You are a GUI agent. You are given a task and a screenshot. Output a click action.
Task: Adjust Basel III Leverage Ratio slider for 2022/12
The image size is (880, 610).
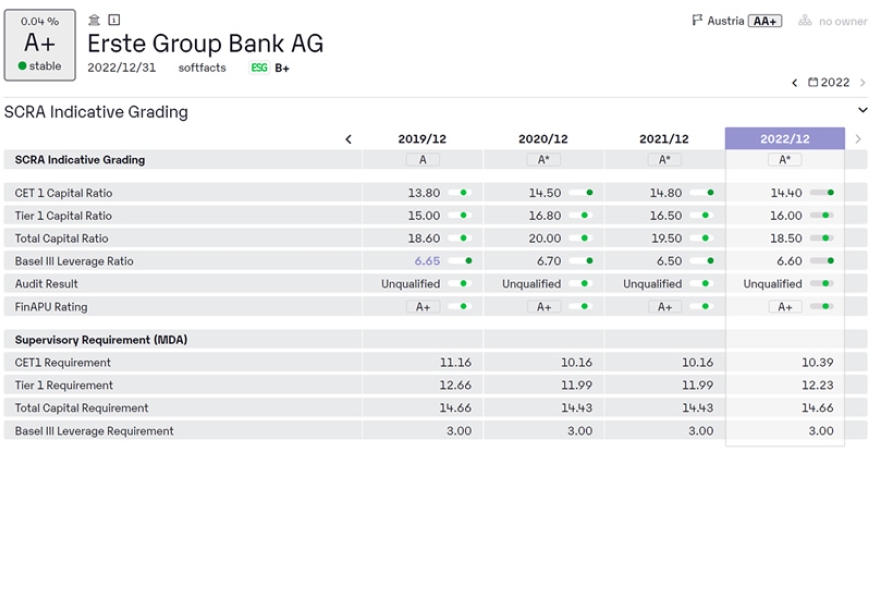tap(822, 261)
